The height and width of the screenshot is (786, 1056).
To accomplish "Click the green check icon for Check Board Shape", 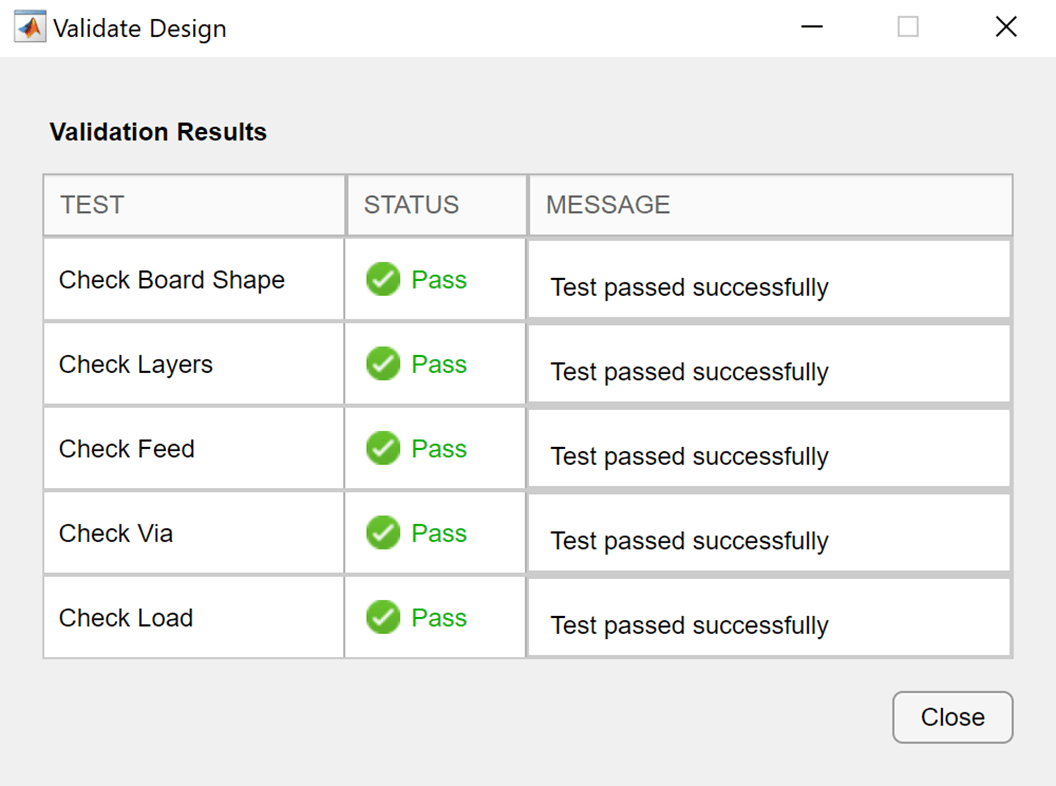I will (x=383, y=279).
